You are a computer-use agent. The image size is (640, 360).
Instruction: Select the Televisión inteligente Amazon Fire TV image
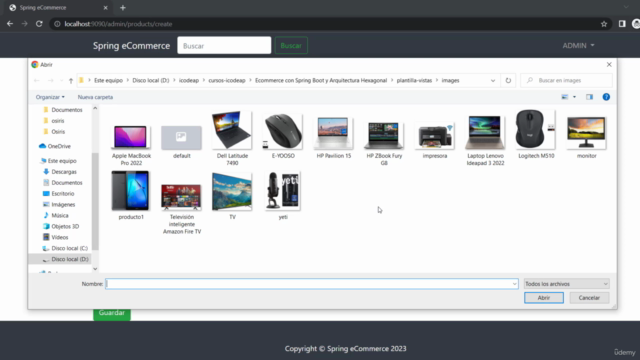[x=182, y=209]
